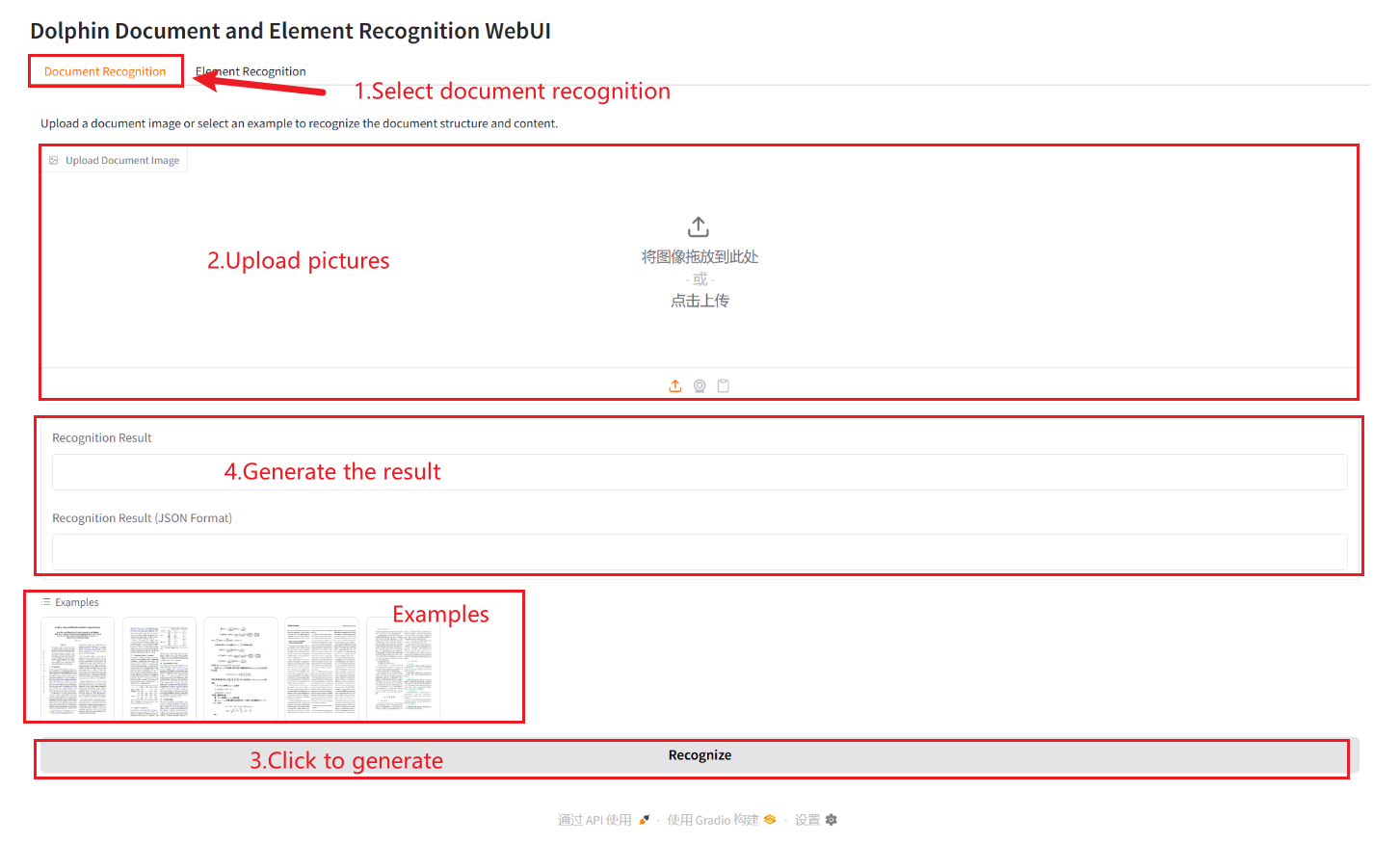Image resolution: width=1400 pixels, height=844 pixels.
Task: Click inside the Recognition Result text field
Action: pyautogui.click(x=700, y=472)
